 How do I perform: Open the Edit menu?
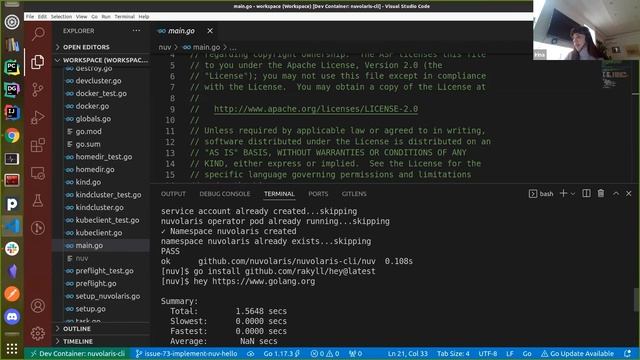tap(42, 16)
